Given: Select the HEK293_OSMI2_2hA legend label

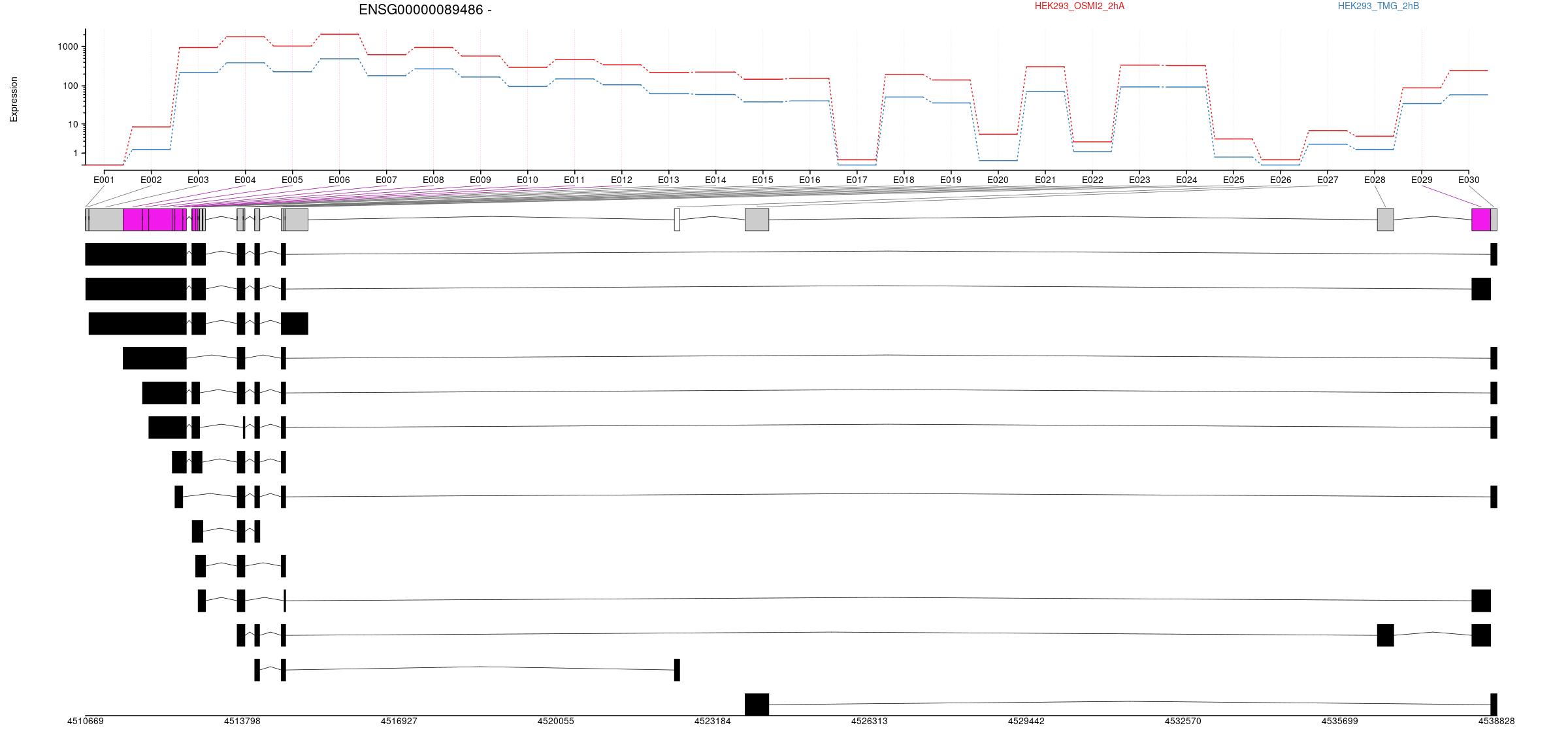Looking at the screenshot, I should 1079,6.
